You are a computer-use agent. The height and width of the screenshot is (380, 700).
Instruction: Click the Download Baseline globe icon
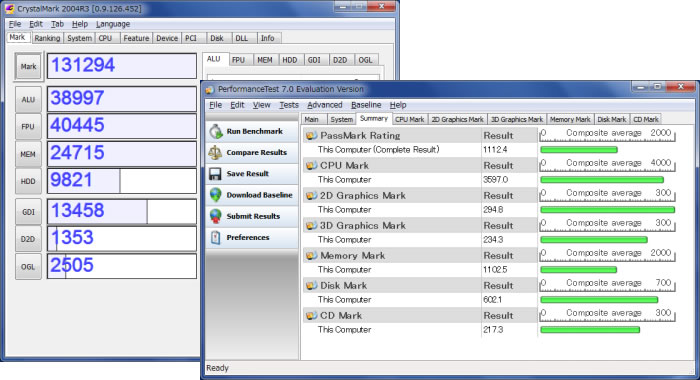coord(216,195)
